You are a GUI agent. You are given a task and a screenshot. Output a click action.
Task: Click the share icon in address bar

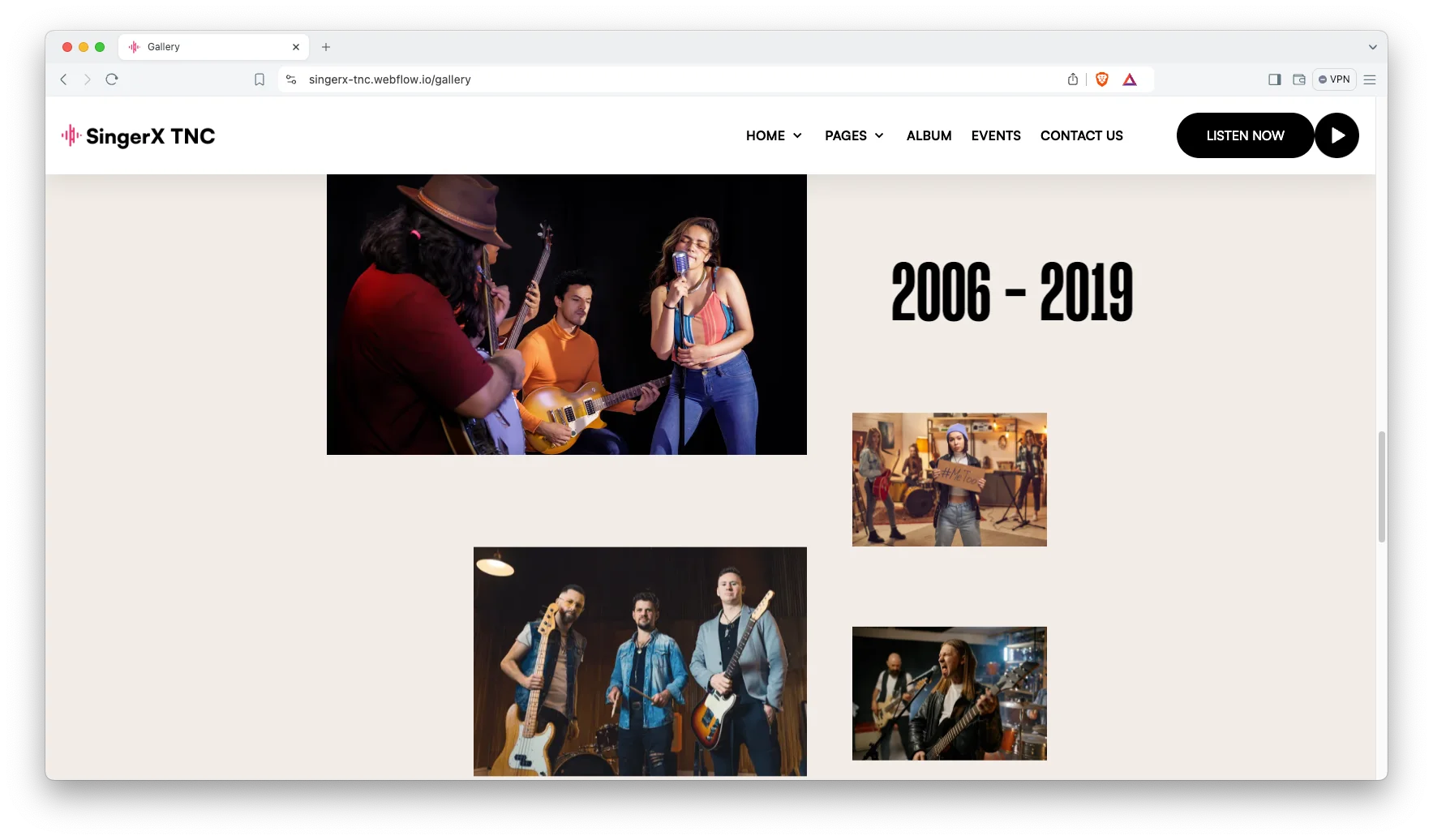(1073, 79)
